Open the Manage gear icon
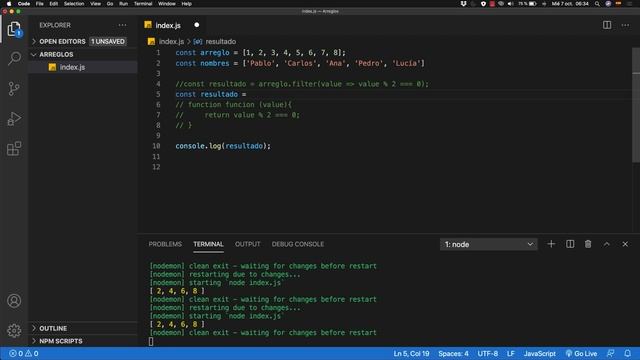This screenshot has width=640, height=360. (14, 331)
